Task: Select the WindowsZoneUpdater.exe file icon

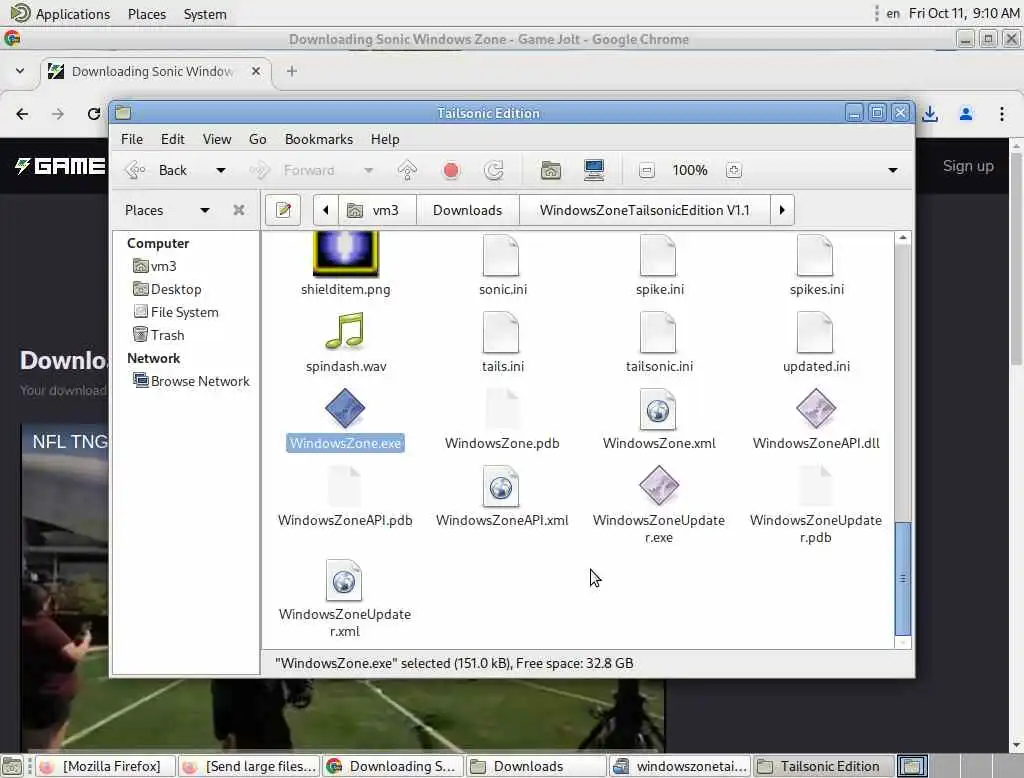Action: [x=659, y=485]
